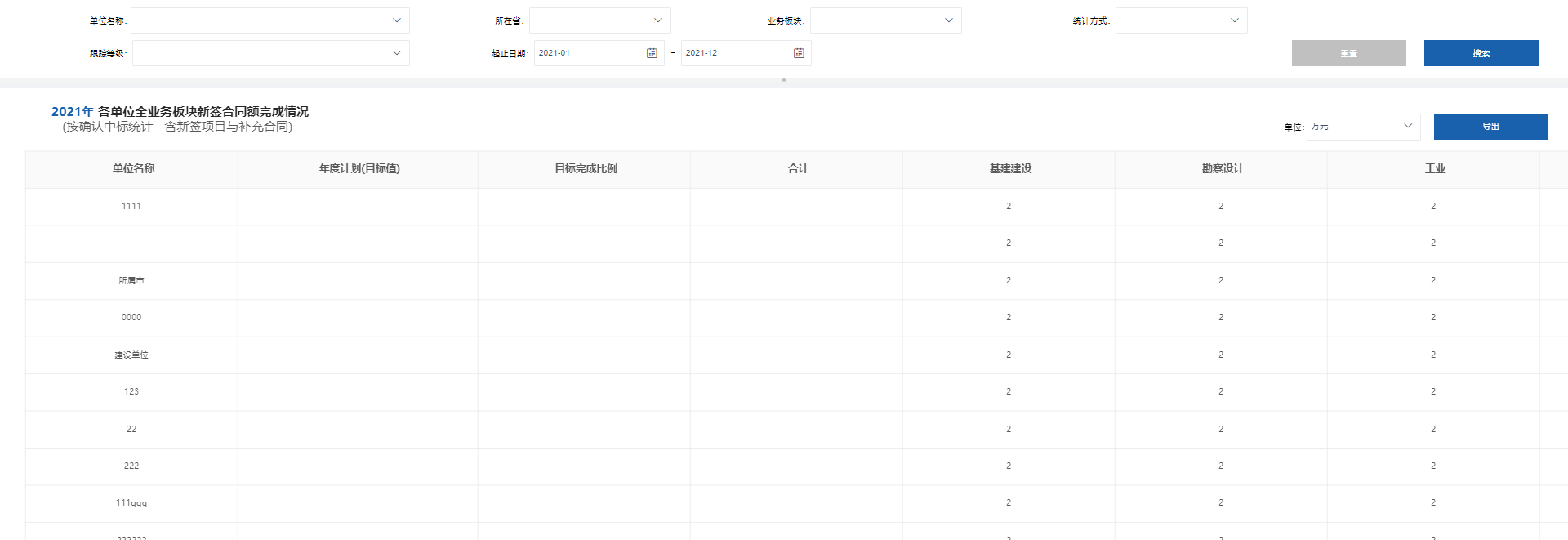Collapse the search filter panel handle
Screen dimensions: 1568x540
pos(784,80)
